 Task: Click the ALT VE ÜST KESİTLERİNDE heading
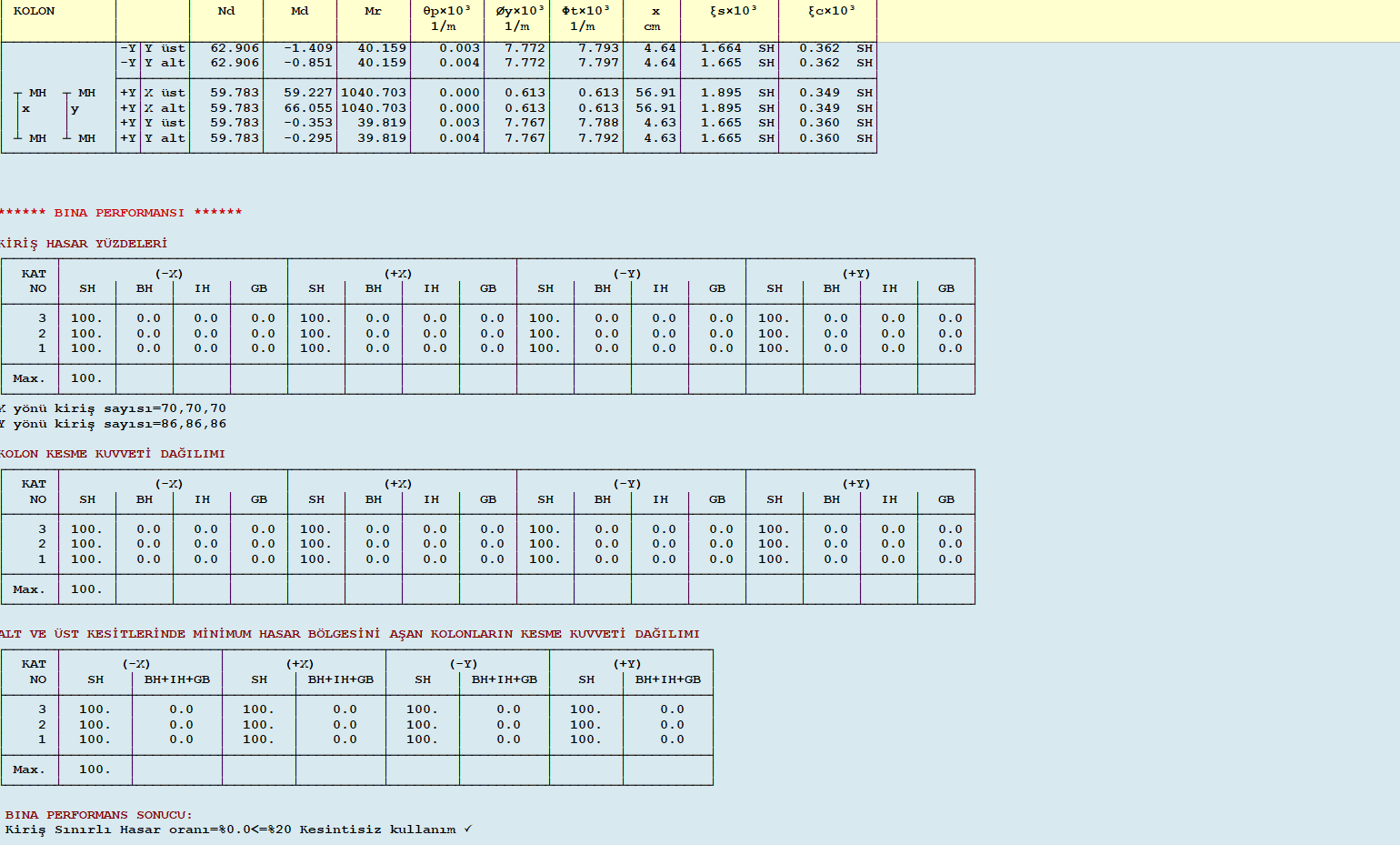[x=350, y=634]
